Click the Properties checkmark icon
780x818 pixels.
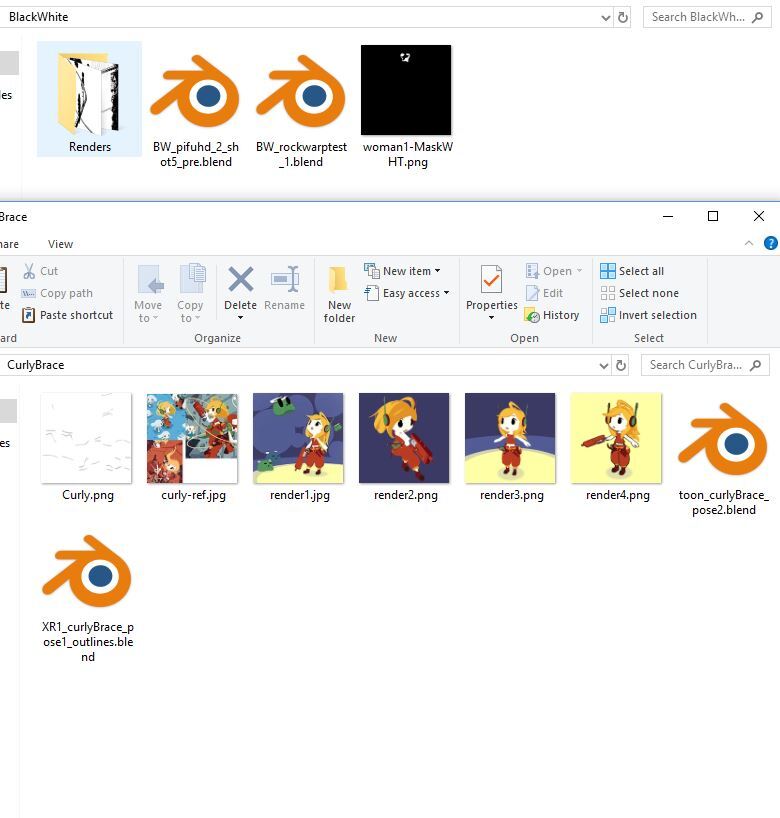pyautogui.click(x=491, y=279)
